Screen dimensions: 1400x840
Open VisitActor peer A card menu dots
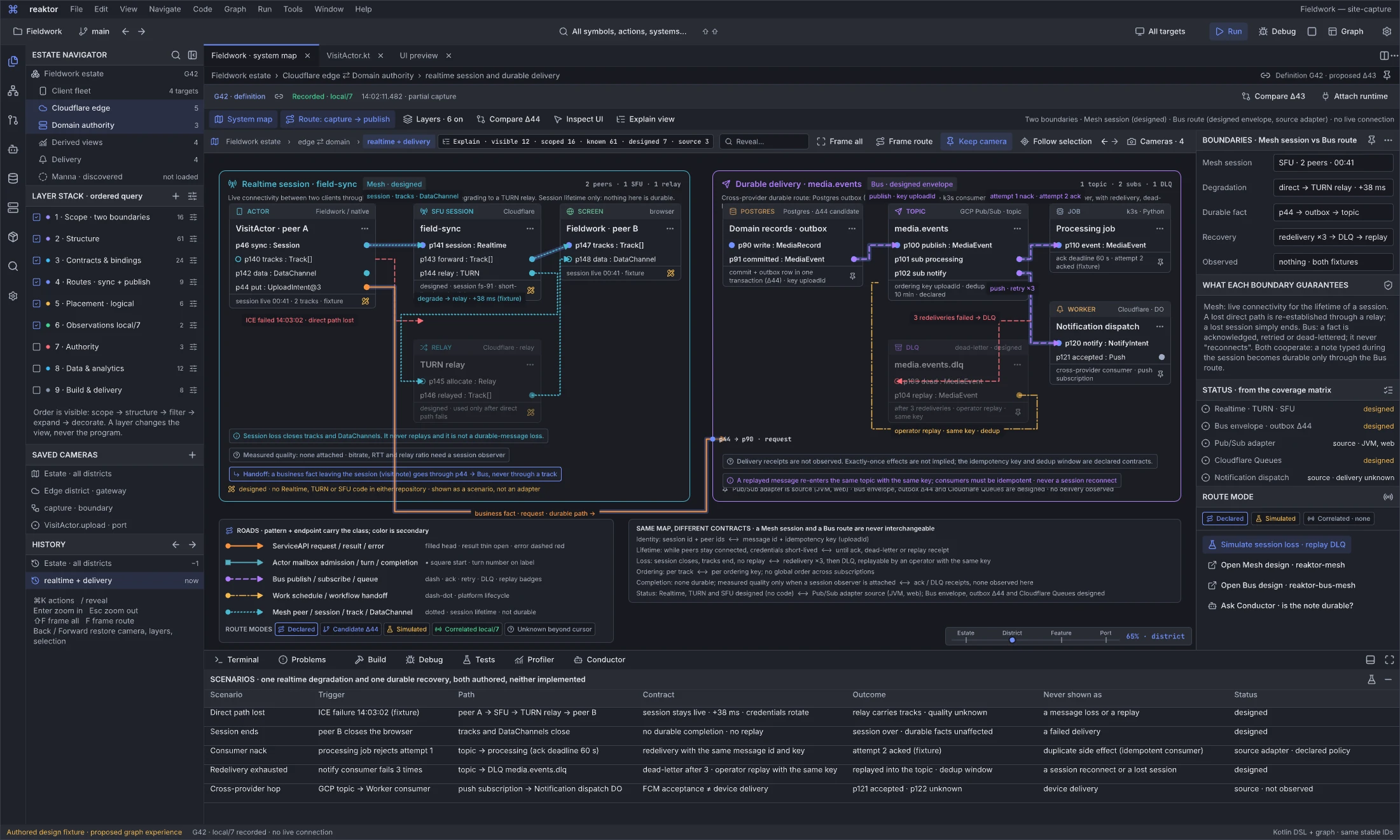[x=364, y=228]
